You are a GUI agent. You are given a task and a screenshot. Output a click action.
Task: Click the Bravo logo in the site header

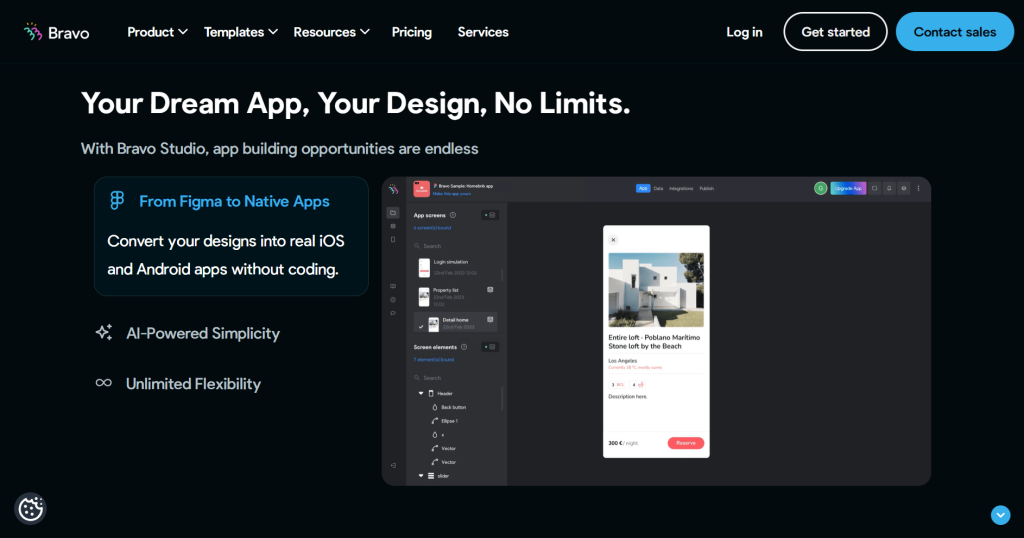pos(56,32)
